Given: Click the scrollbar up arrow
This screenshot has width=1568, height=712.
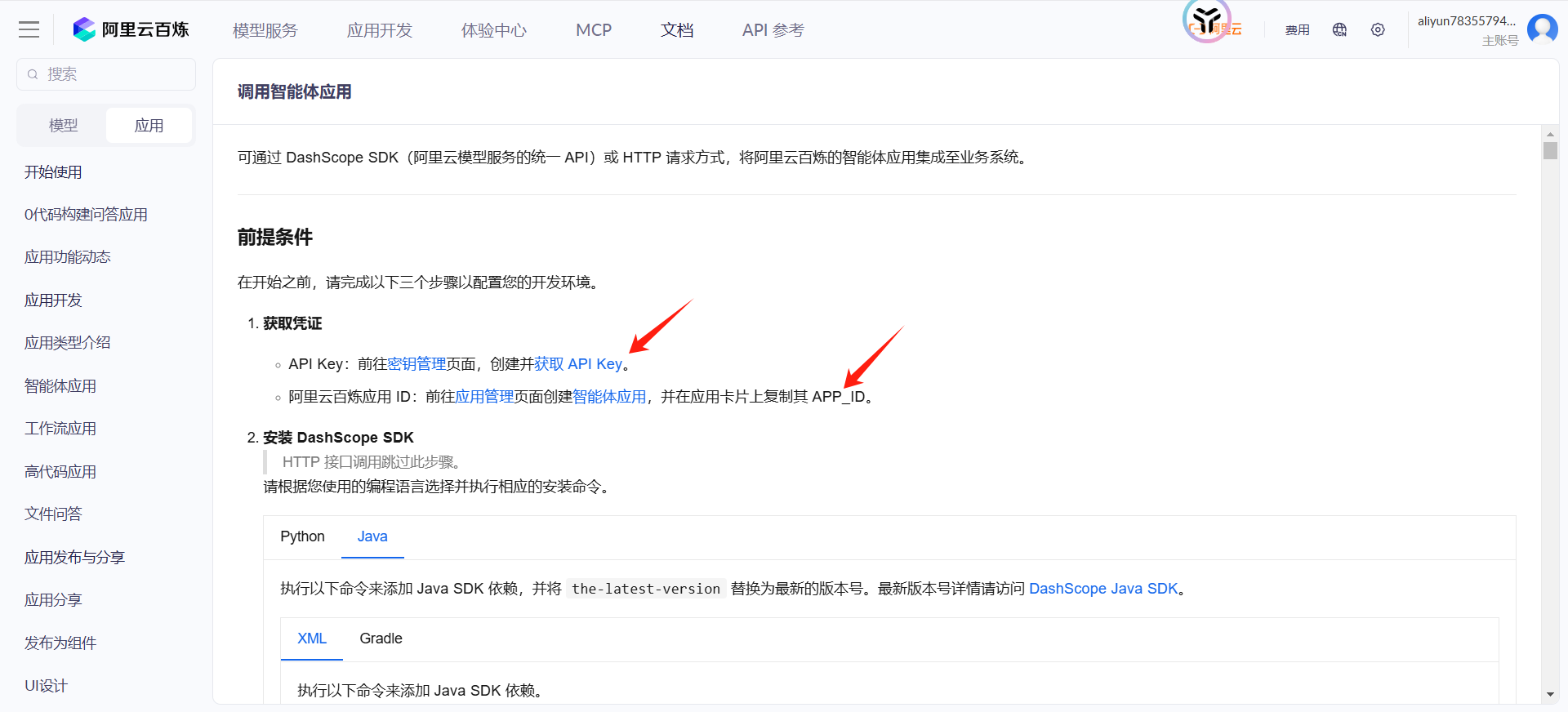Looking at the screenshot, I should [1550, 134].
